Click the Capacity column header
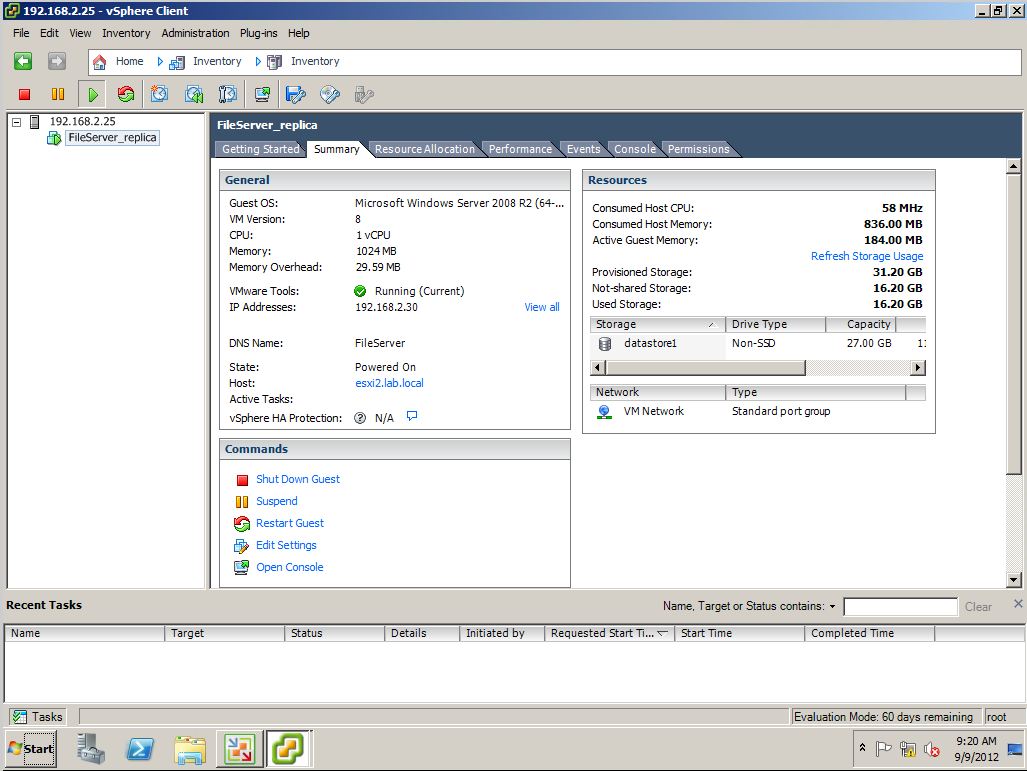 [861, 324]
